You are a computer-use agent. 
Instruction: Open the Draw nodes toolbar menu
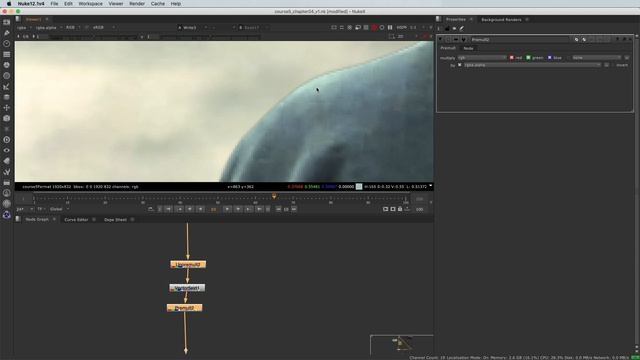pyautogui.click(x=7, y=33)
